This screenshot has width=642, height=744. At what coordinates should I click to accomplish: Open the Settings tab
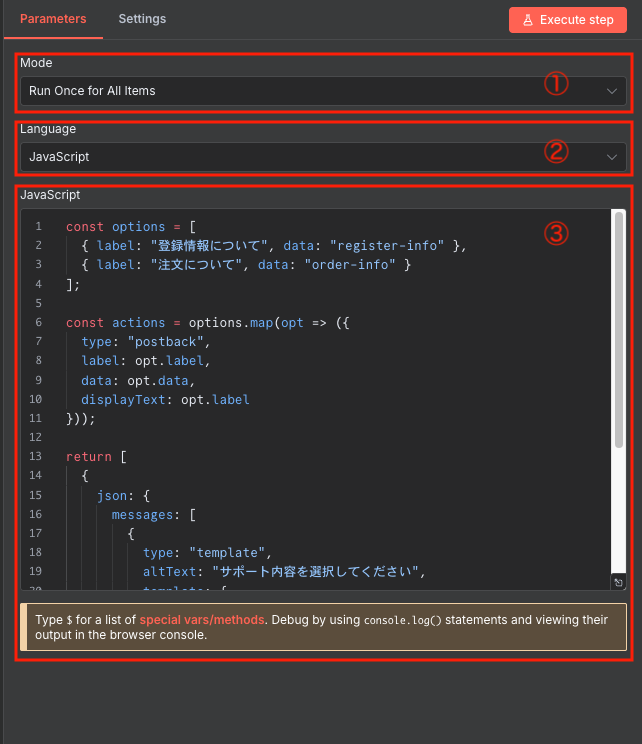coord(142,19)
